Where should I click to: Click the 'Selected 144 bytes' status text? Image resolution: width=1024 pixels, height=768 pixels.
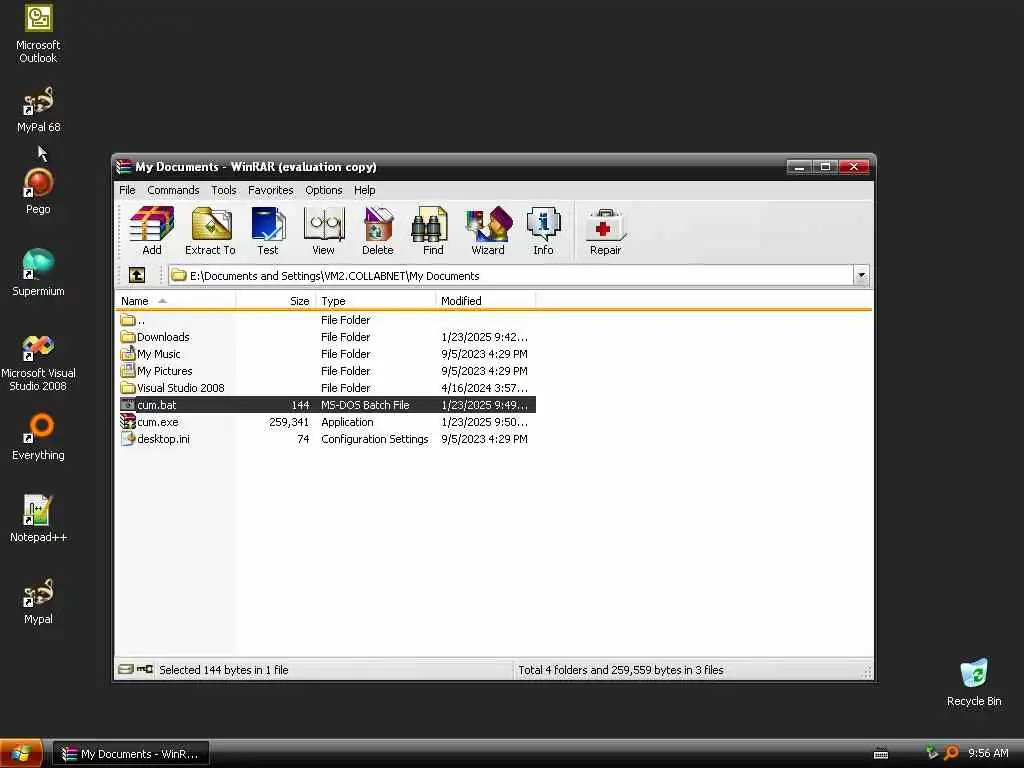click(x=223, y=670)
